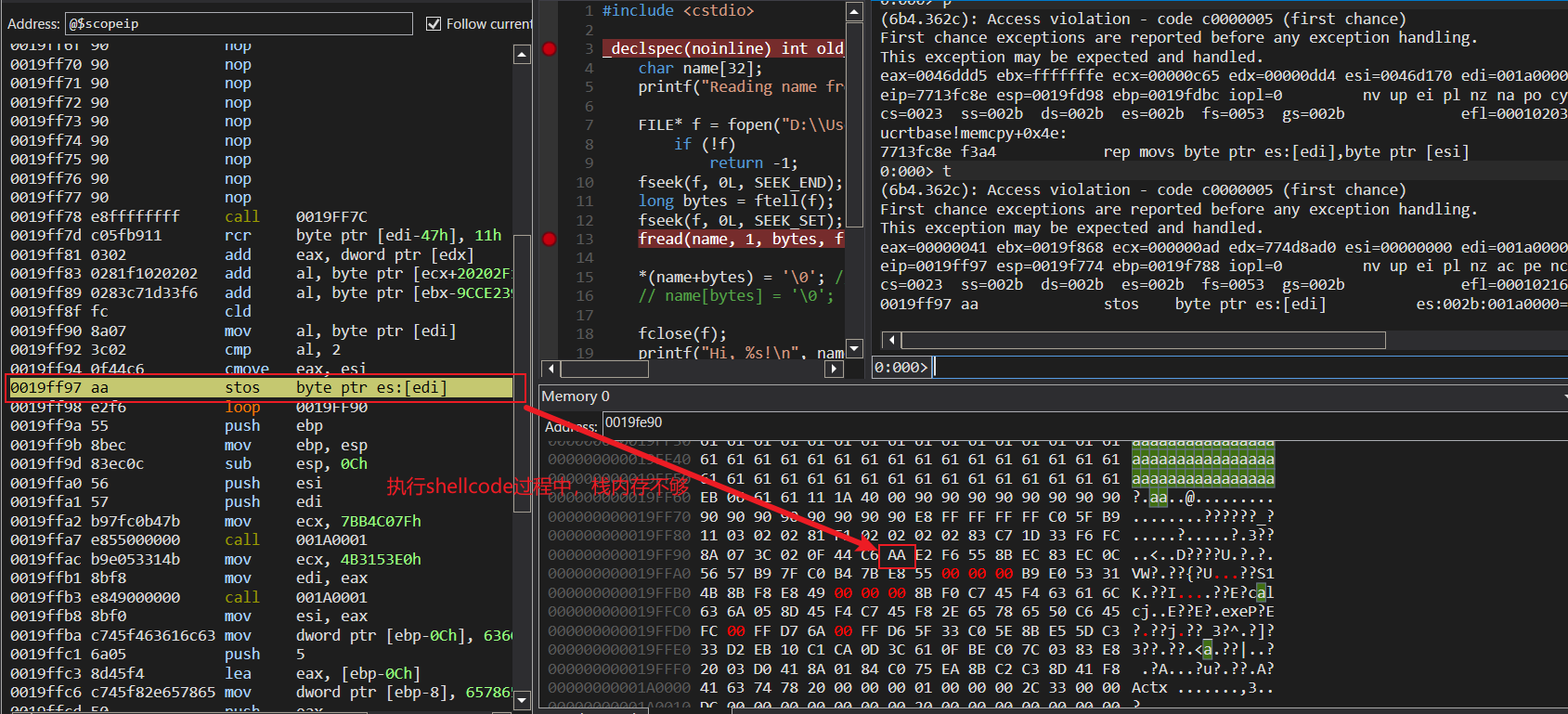Select disassembly row 0019ff92 cmp al, 2

point(261,349)
